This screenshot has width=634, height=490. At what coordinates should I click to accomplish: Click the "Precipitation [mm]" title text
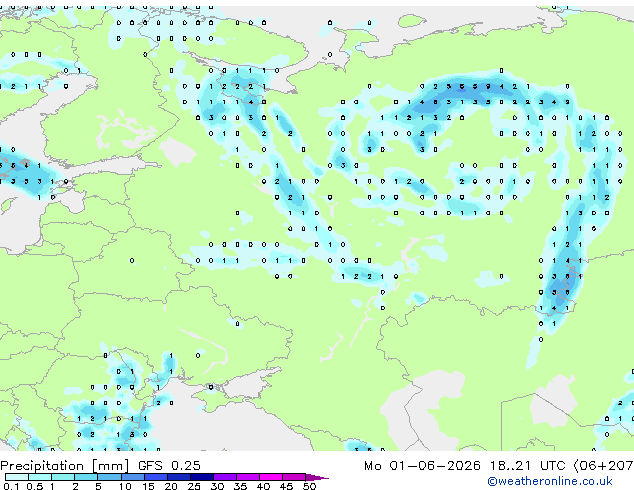65,466
